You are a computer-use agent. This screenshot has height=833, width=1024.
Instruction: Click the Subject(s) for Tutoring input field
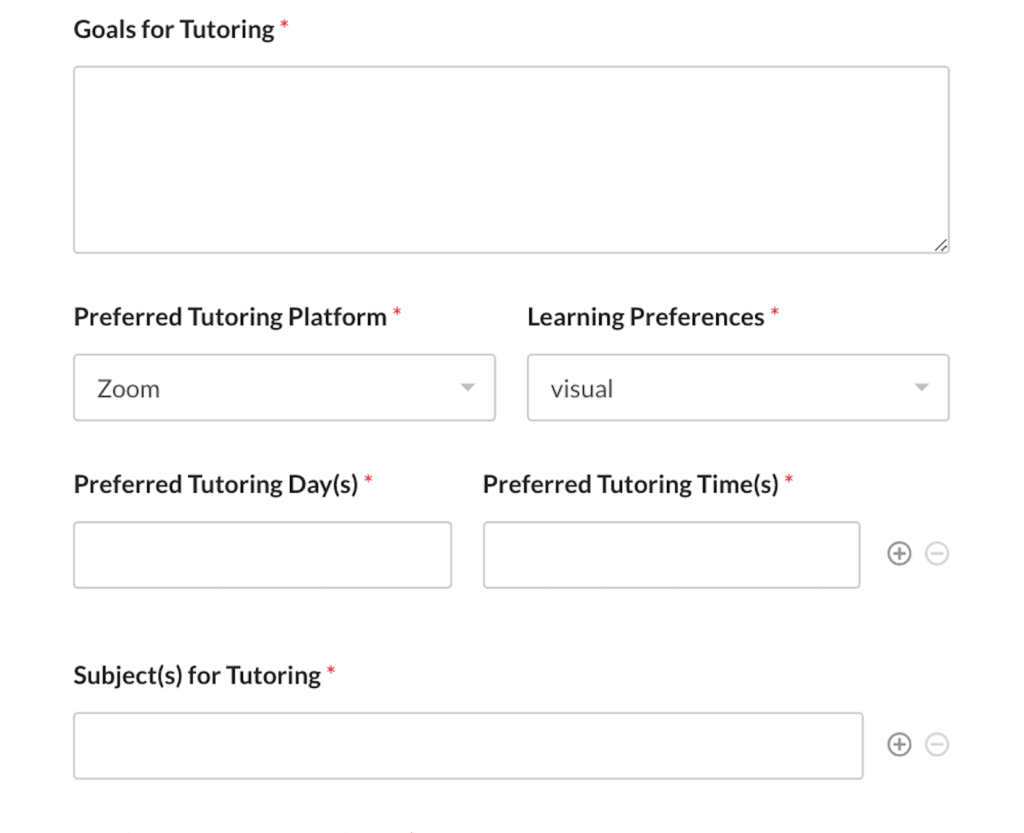pos(467,744)
